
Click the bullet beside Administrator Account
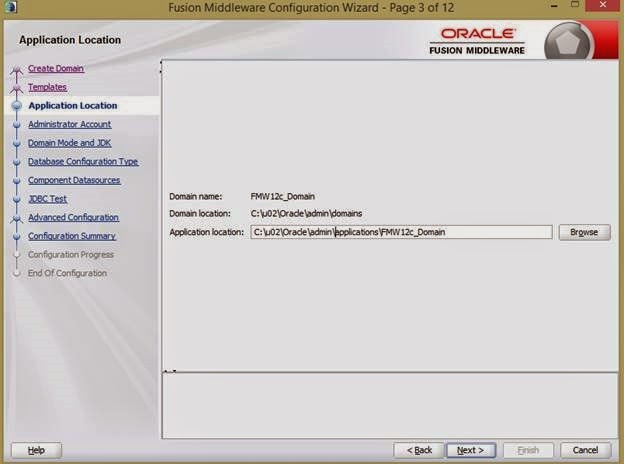point(17,125)
